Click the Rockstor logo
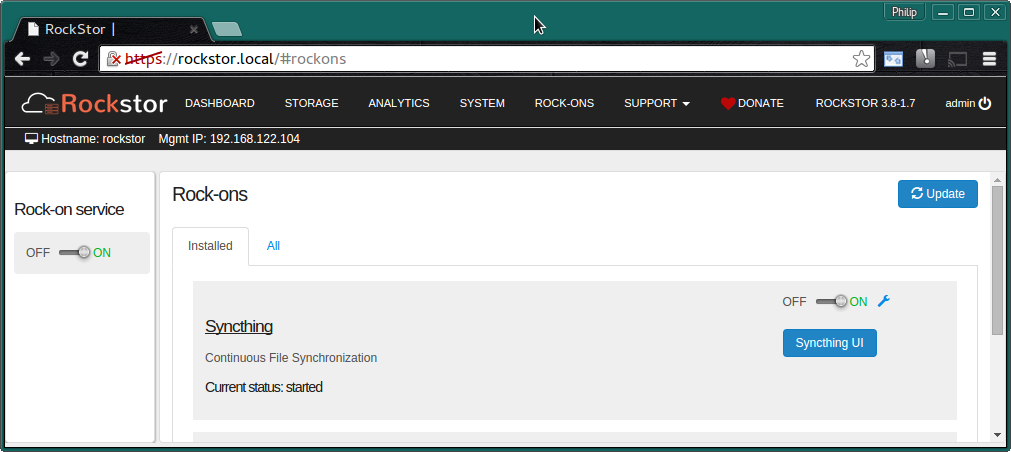 click(94, 103)
